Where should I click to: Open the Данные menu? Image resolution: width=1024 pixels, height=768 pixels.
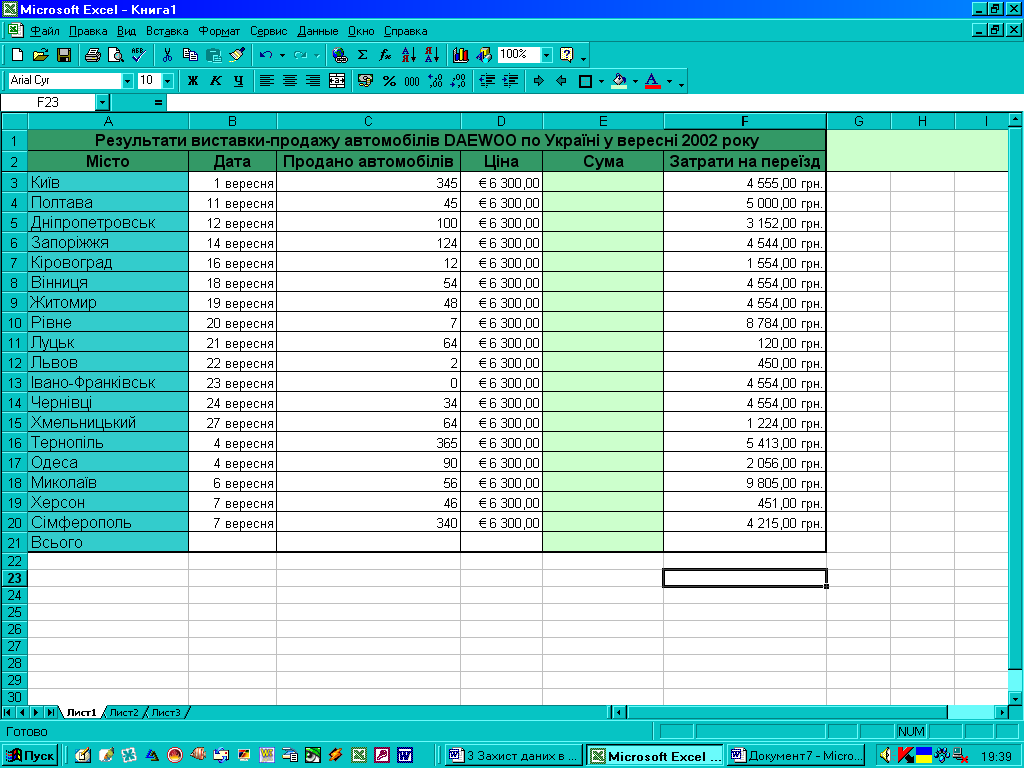click(x=318, y=31)
